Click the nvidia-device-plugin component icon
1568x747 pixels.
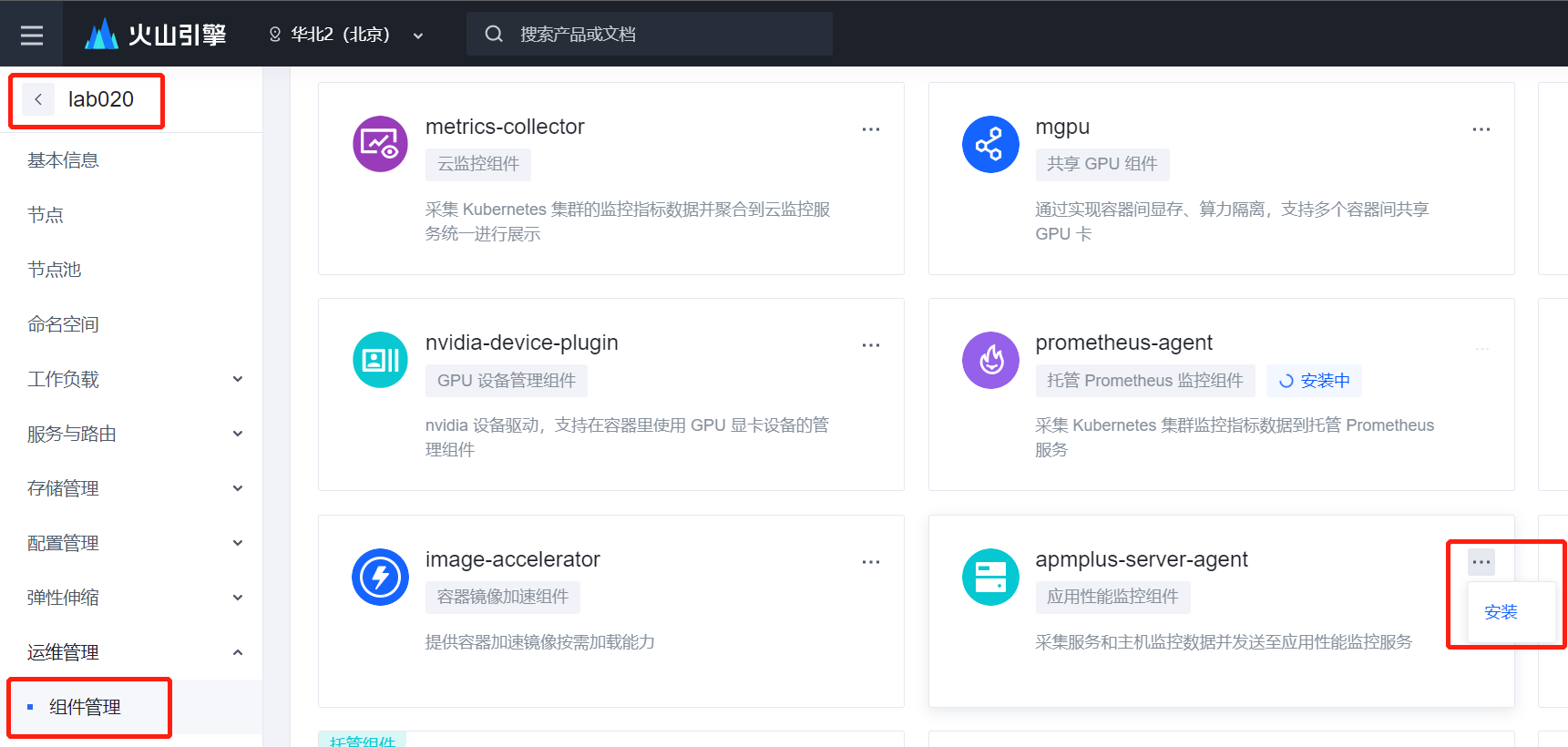(380, 360)
